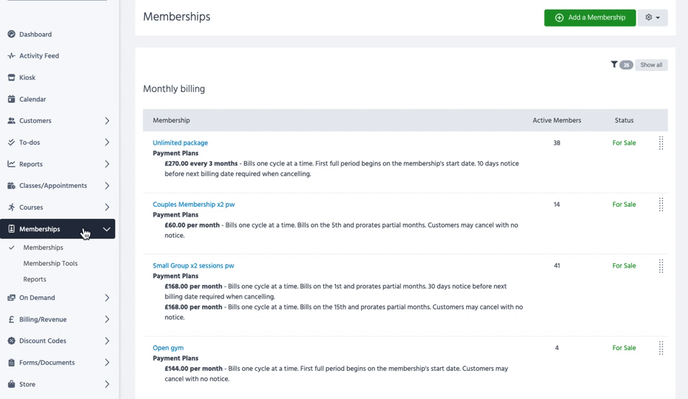
Task: Select Reports under Memberships submenu
Action: (35, 279)
